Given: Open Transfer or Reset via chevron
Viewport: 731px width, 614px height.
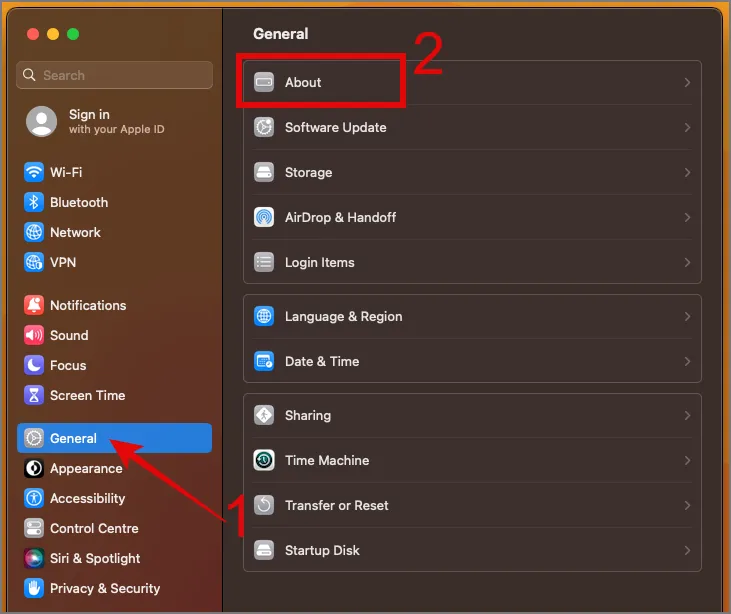Looking at the screenshot, I should pyautogui.click(x=687, y=505).
